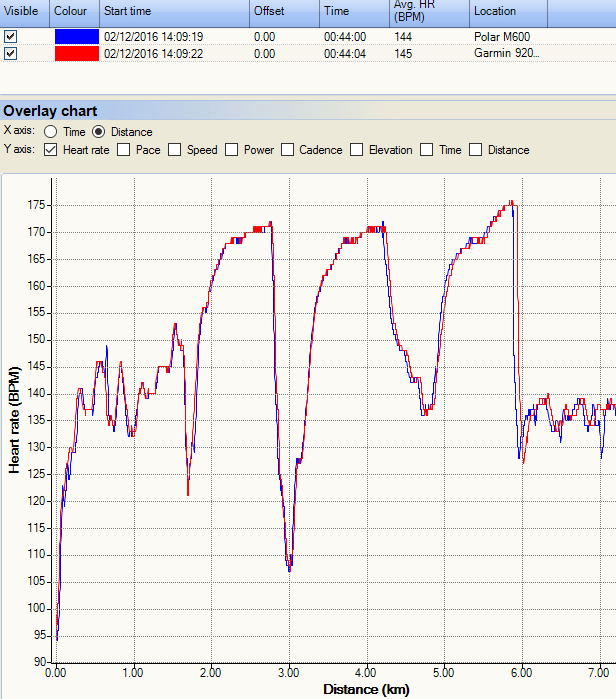Enable the Pace Y axis checkbox
The image size is (616, 699).
click(x=123, y=150)
